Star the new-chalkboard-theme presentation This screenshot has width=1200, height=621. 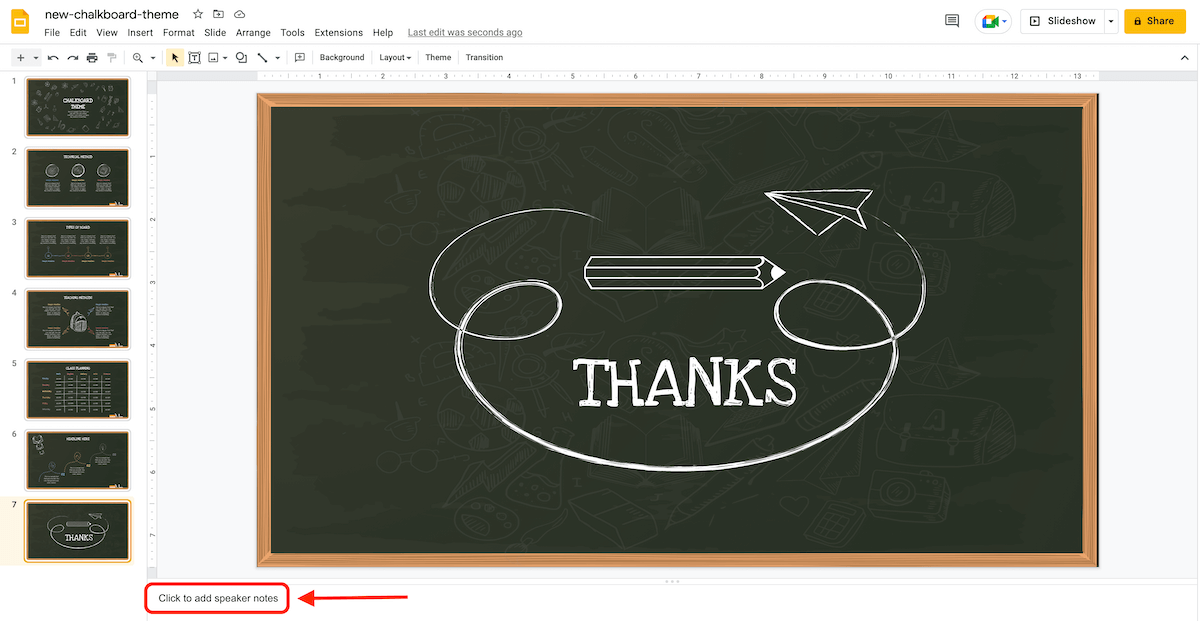click(198, 15)
